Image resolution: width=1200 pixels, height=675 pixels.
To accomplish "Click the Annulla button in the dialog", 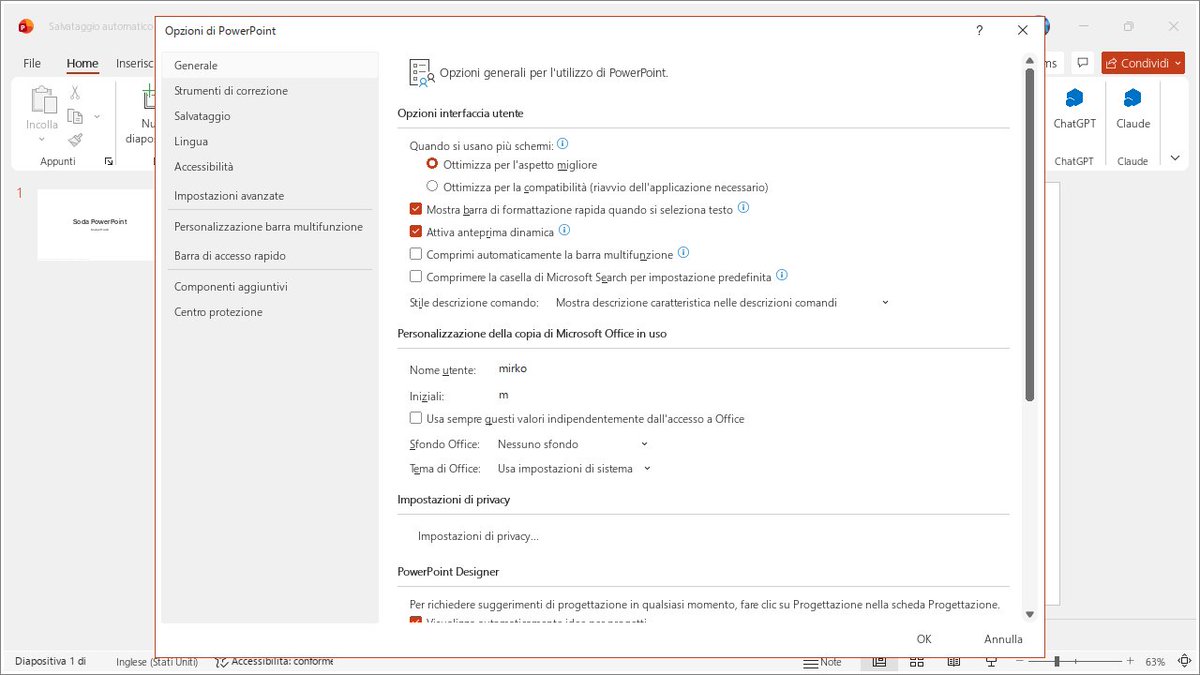I will click(x=1003, y=639).
